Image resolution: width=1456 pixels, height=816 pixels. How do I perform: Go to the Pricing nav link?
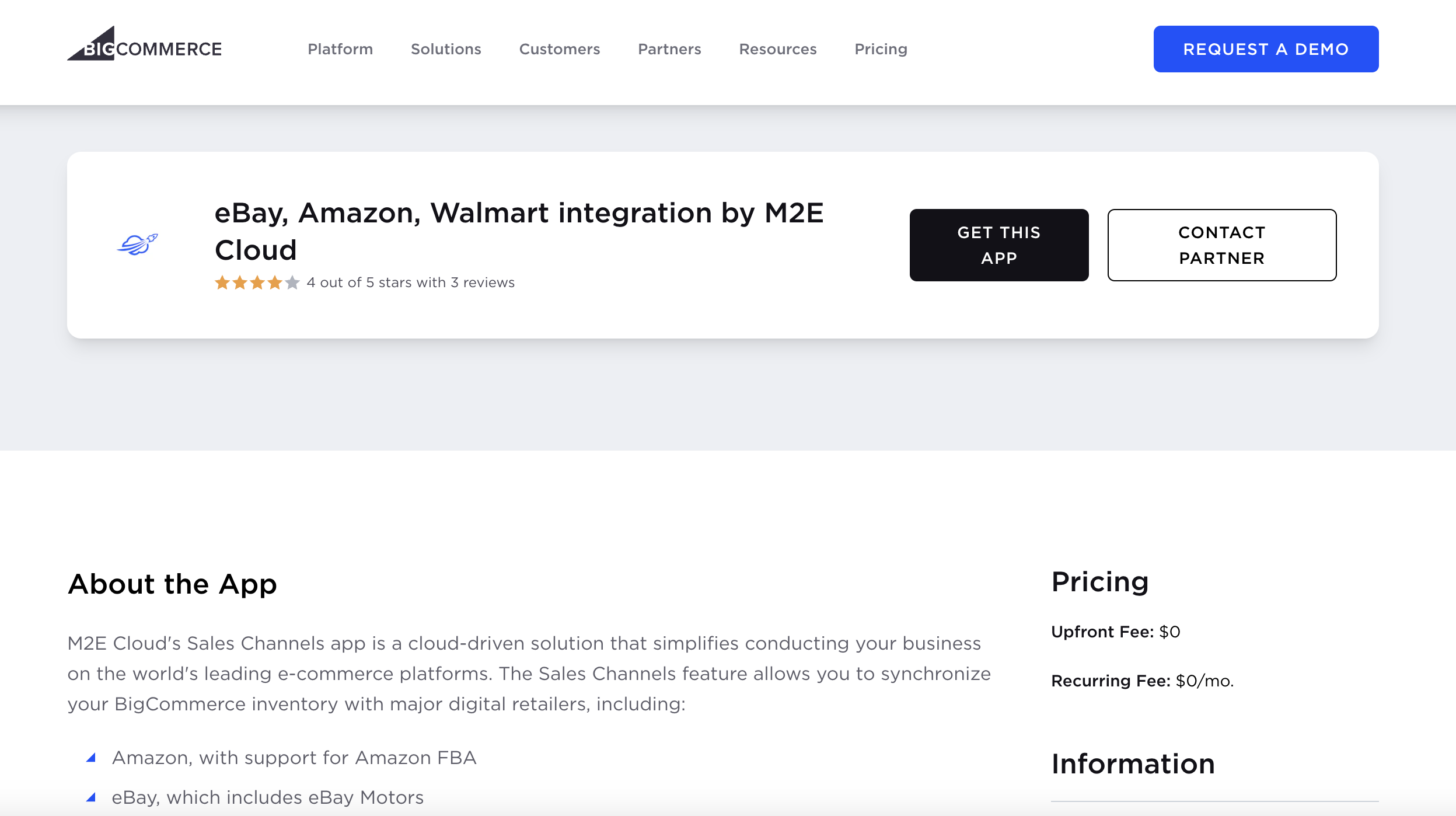[881, 49]
